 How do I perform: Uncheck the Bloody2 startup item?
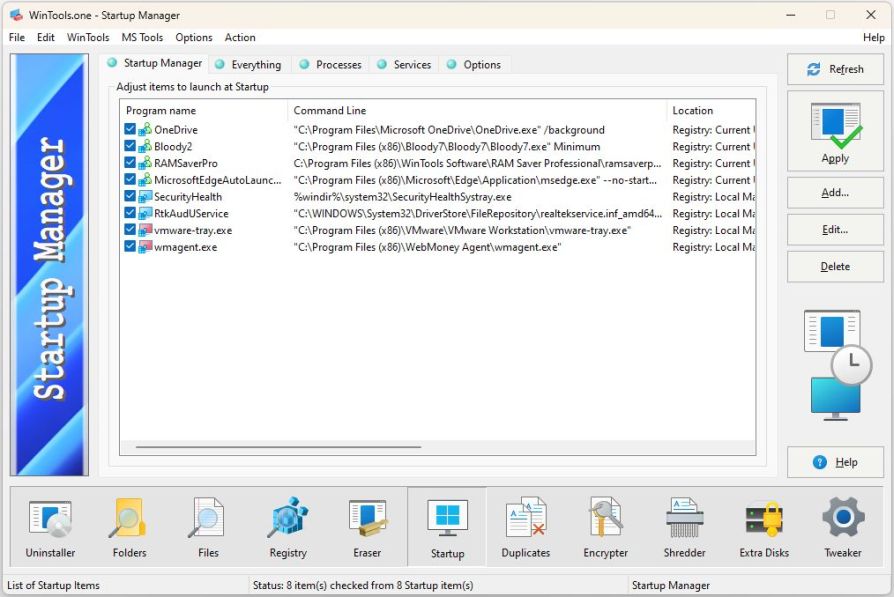[x=130, y=146]
